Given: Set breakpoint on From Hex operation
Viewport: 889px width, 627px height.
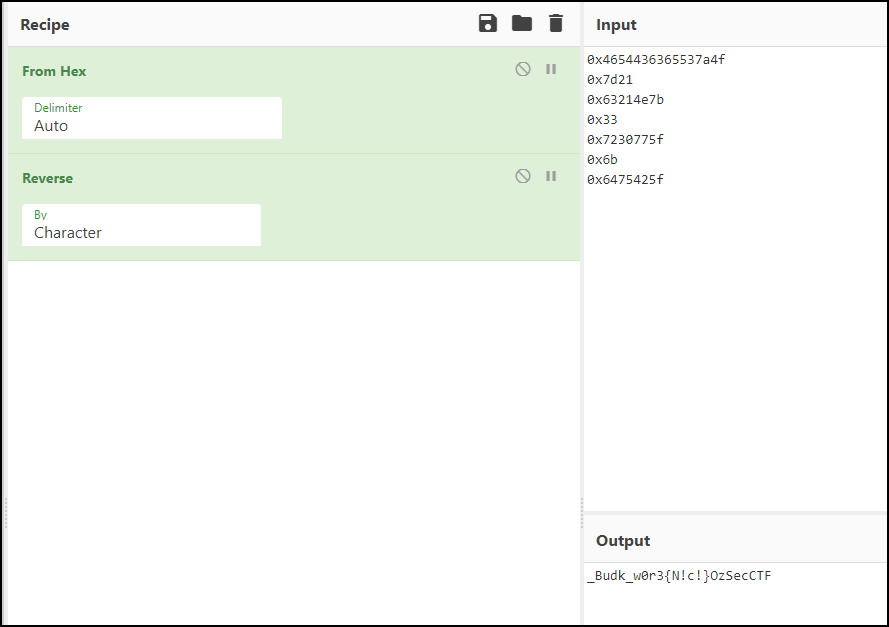Looking at the screenshot, I should [551, 69].
